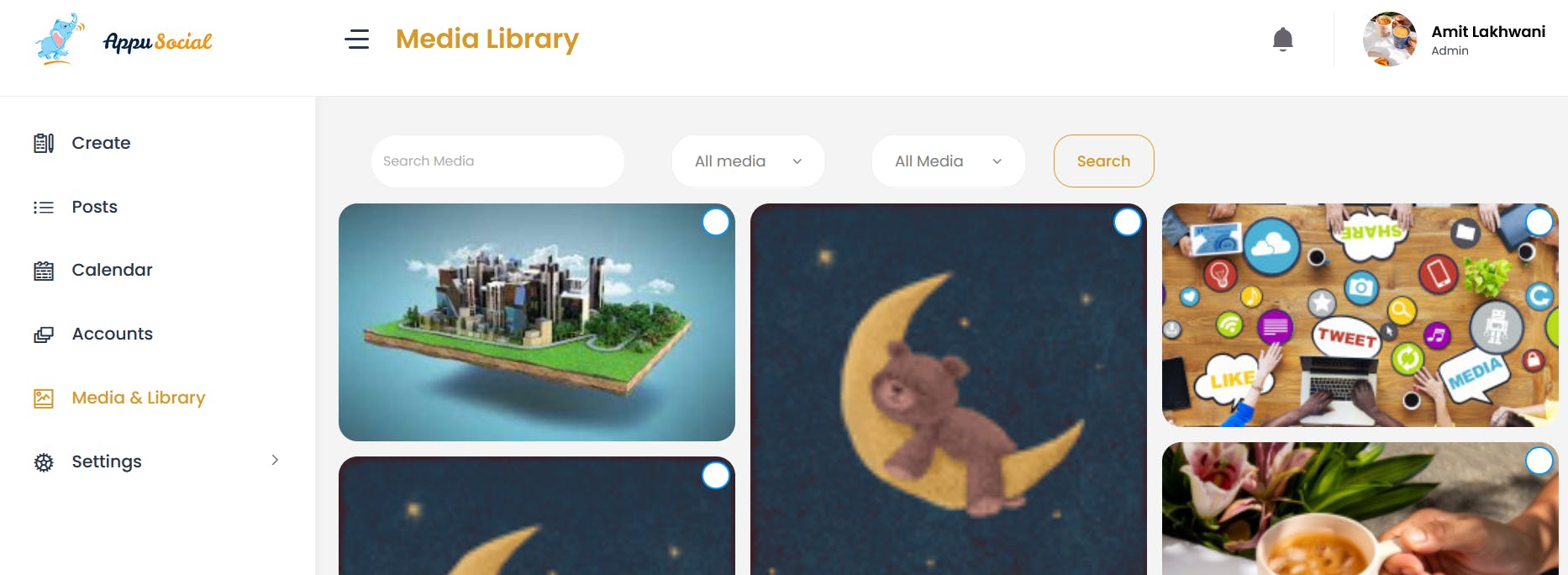The image size is (1568, 575).
Task: Click the Calendar sidebar icon
Action: click(44, 271)
